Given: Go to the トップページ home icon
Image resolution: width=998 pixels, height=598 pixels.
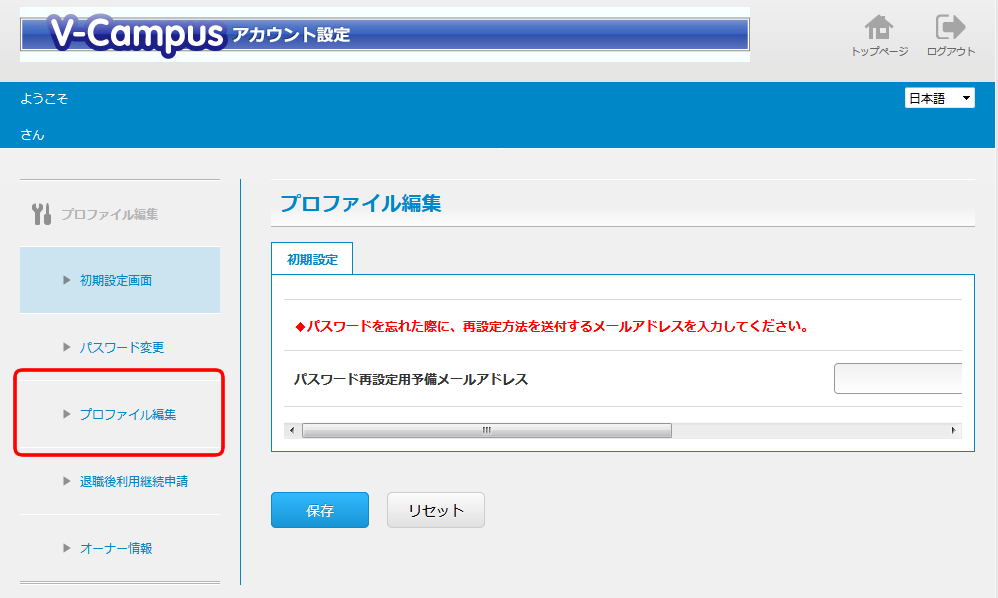Looking at the screenshot, I should [x=879, y=27].
